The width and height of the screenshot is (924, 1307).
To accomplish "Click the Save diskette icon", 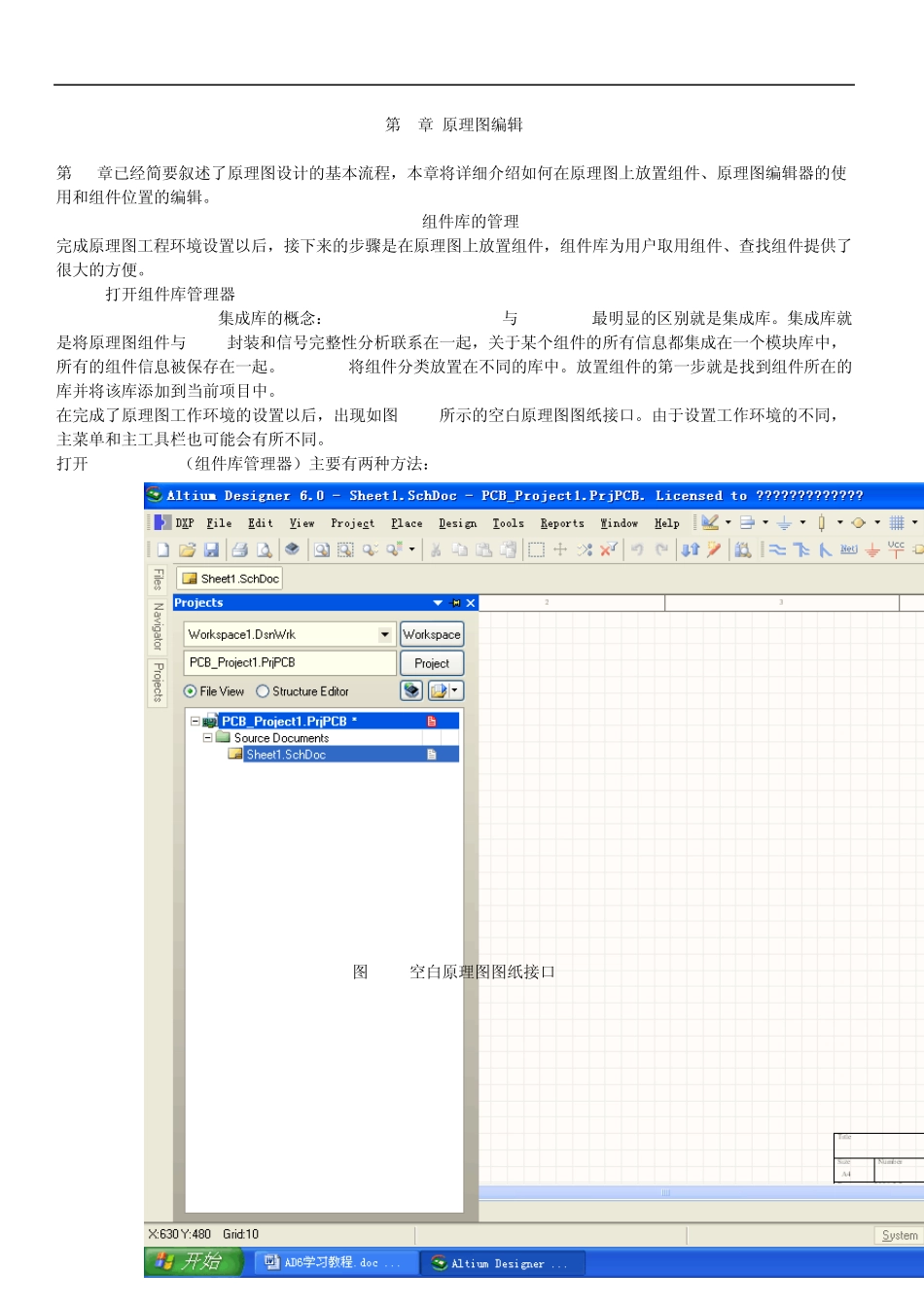I will tap(211, 549).
